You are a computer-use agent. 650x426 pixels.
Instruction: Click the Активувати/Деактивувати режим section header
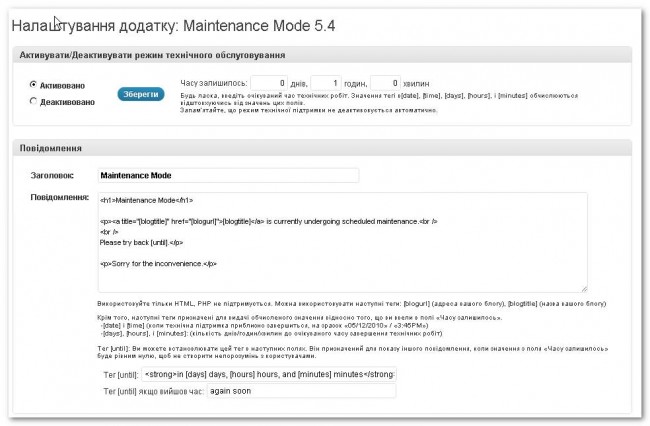322,55
